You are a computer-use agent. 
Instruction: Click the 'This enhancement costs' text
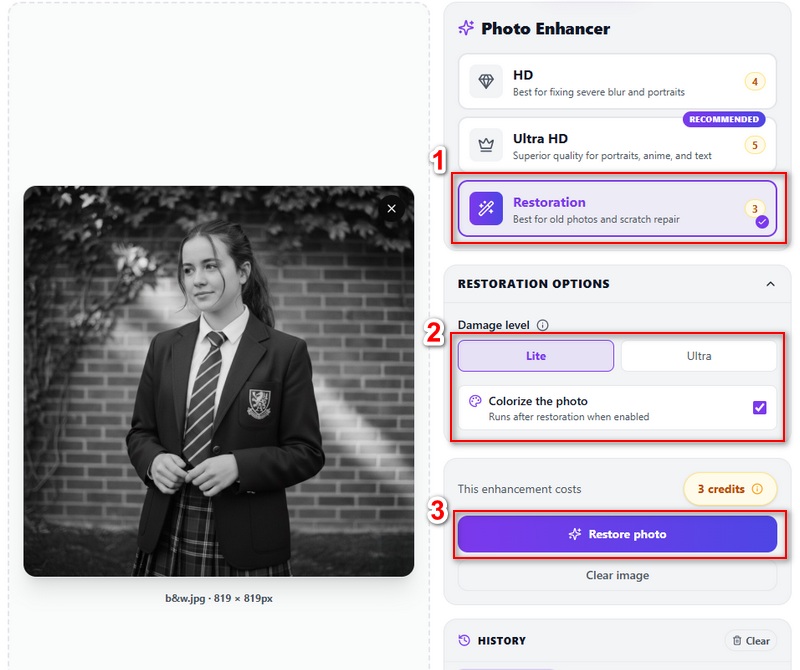(x=519, y=489)
